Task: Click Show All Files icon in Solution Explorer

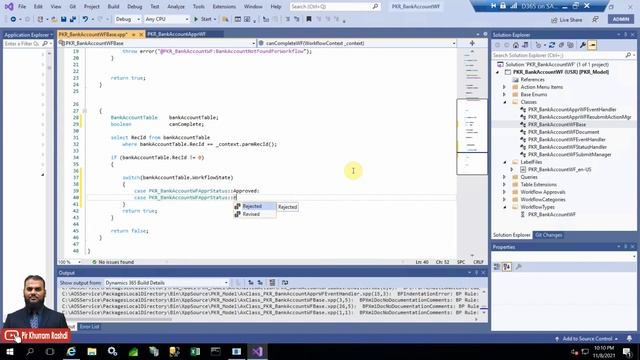Action: tap(571, 45)
